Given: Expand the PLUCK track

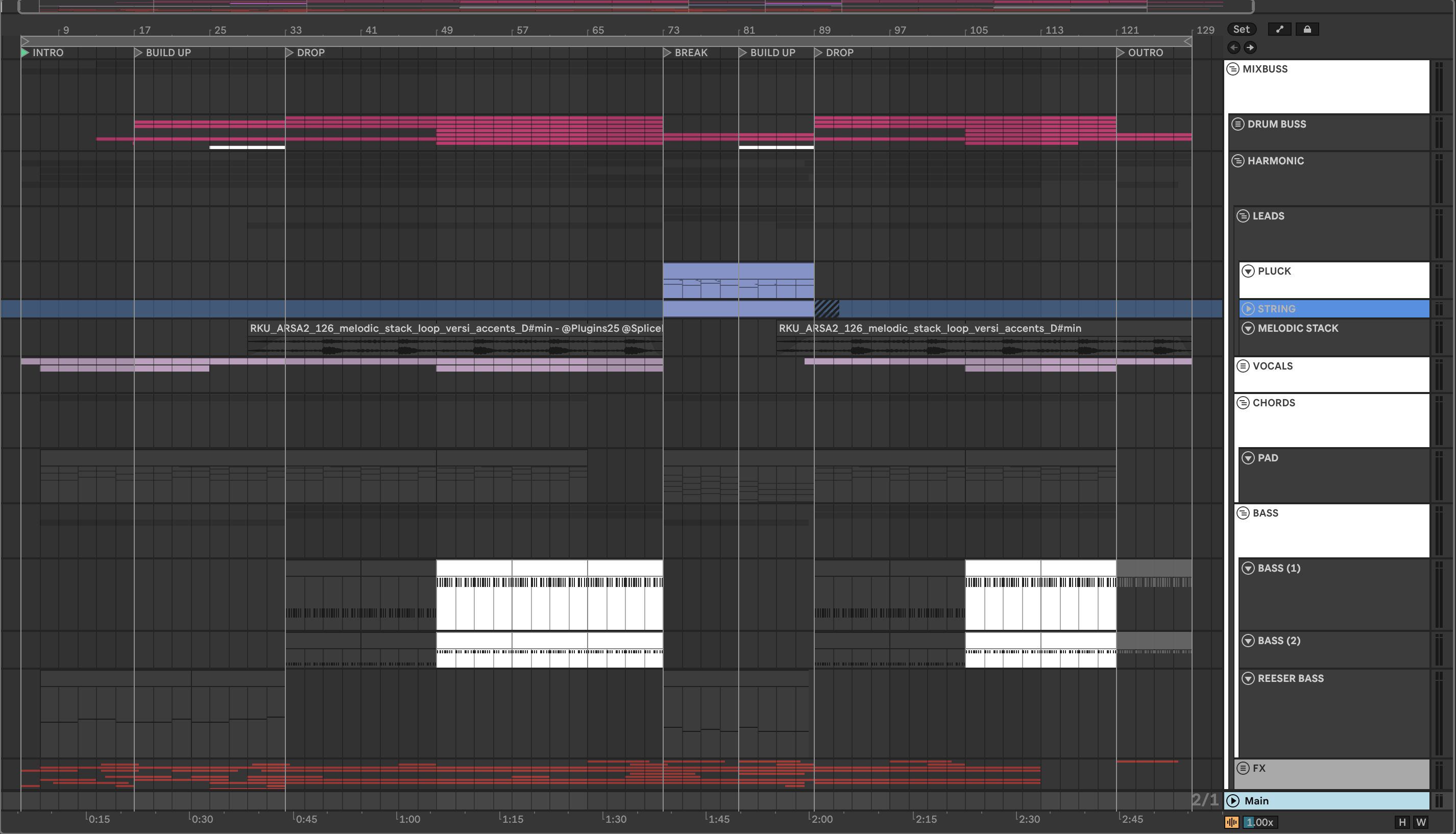Looking at the screenshot, I should point(1248,271).
